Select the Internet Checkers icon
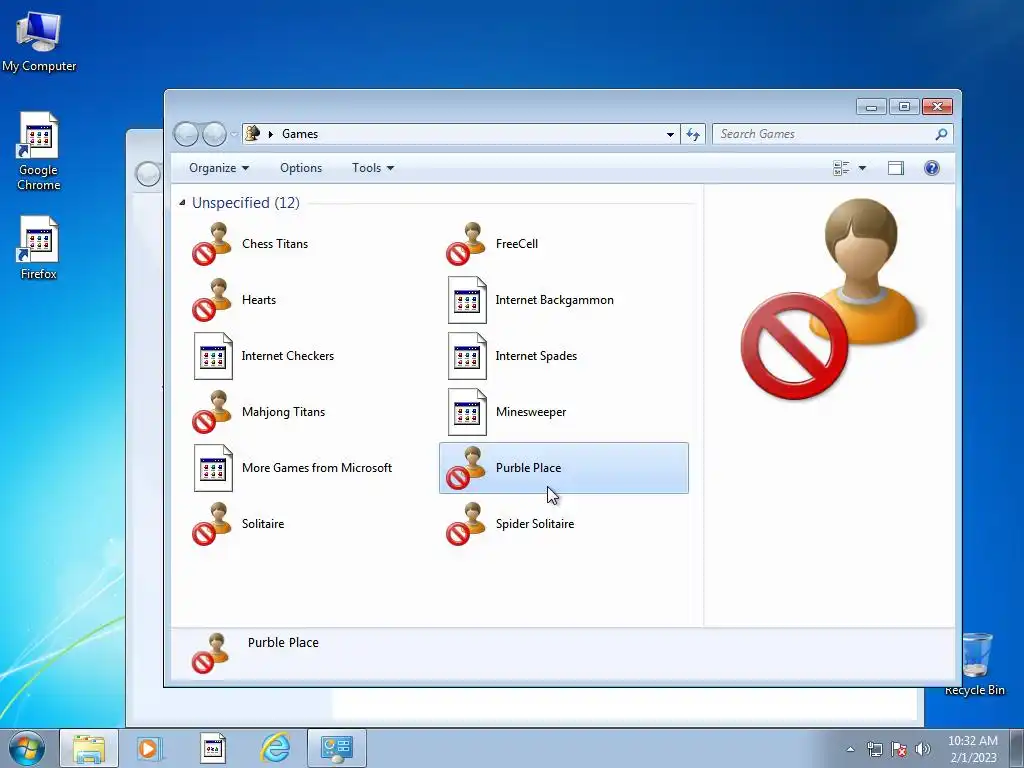The width and height of the screenshot is (1024, 768). coord(213,356)
